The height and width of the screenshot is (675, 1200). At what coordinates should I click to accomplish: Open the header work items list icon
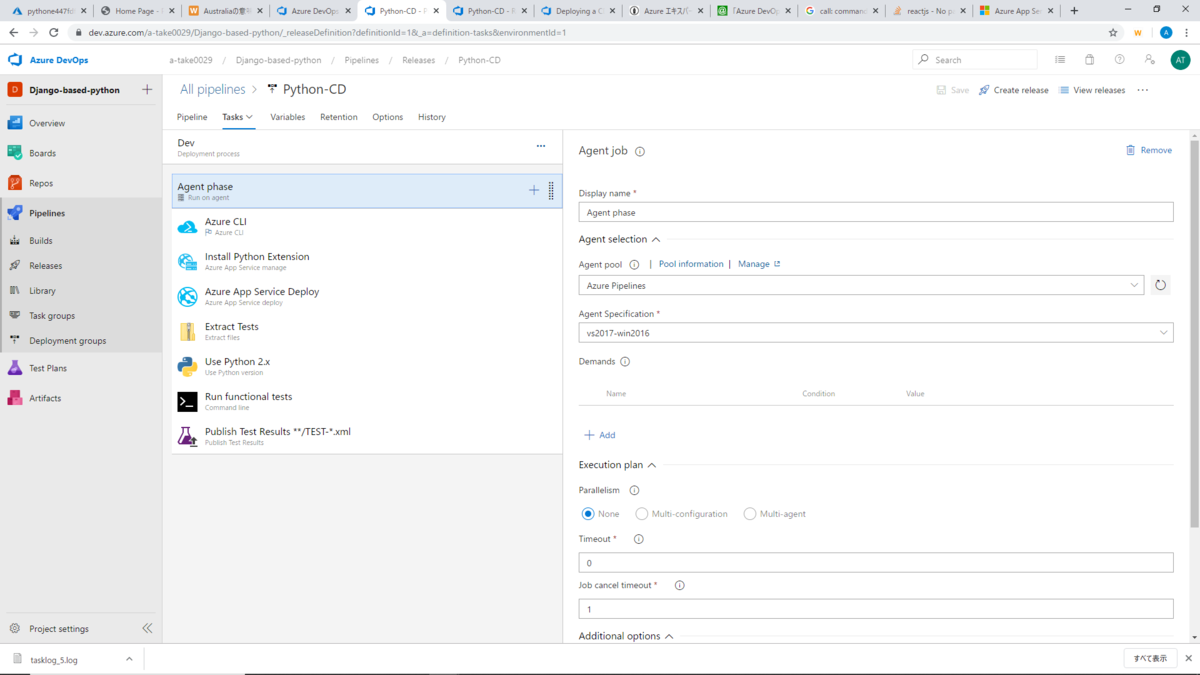click(1060, 60)
